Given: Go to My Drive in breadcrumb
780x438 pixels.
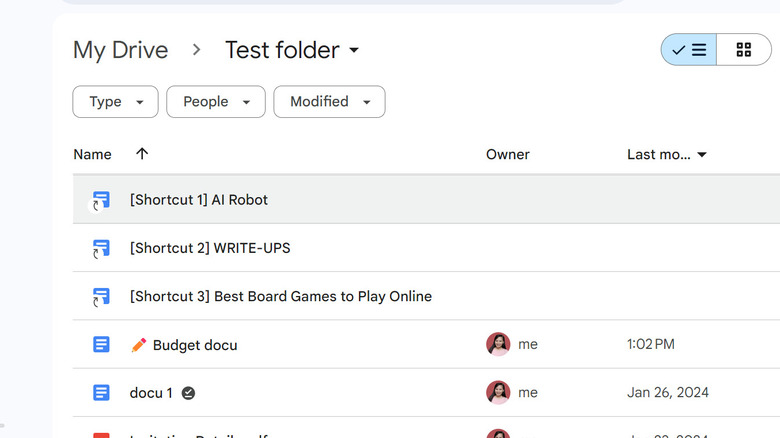Looking at the screenshot, I should [x=121, y=50].
